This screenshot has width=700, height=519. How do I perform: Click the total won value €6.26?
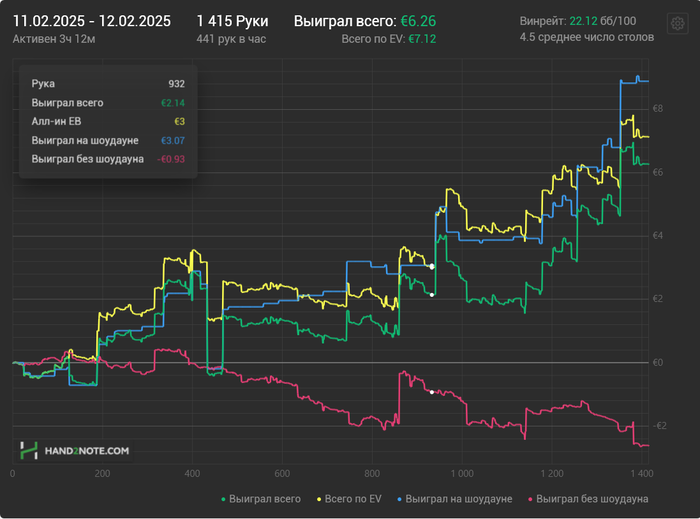point(418,21)
